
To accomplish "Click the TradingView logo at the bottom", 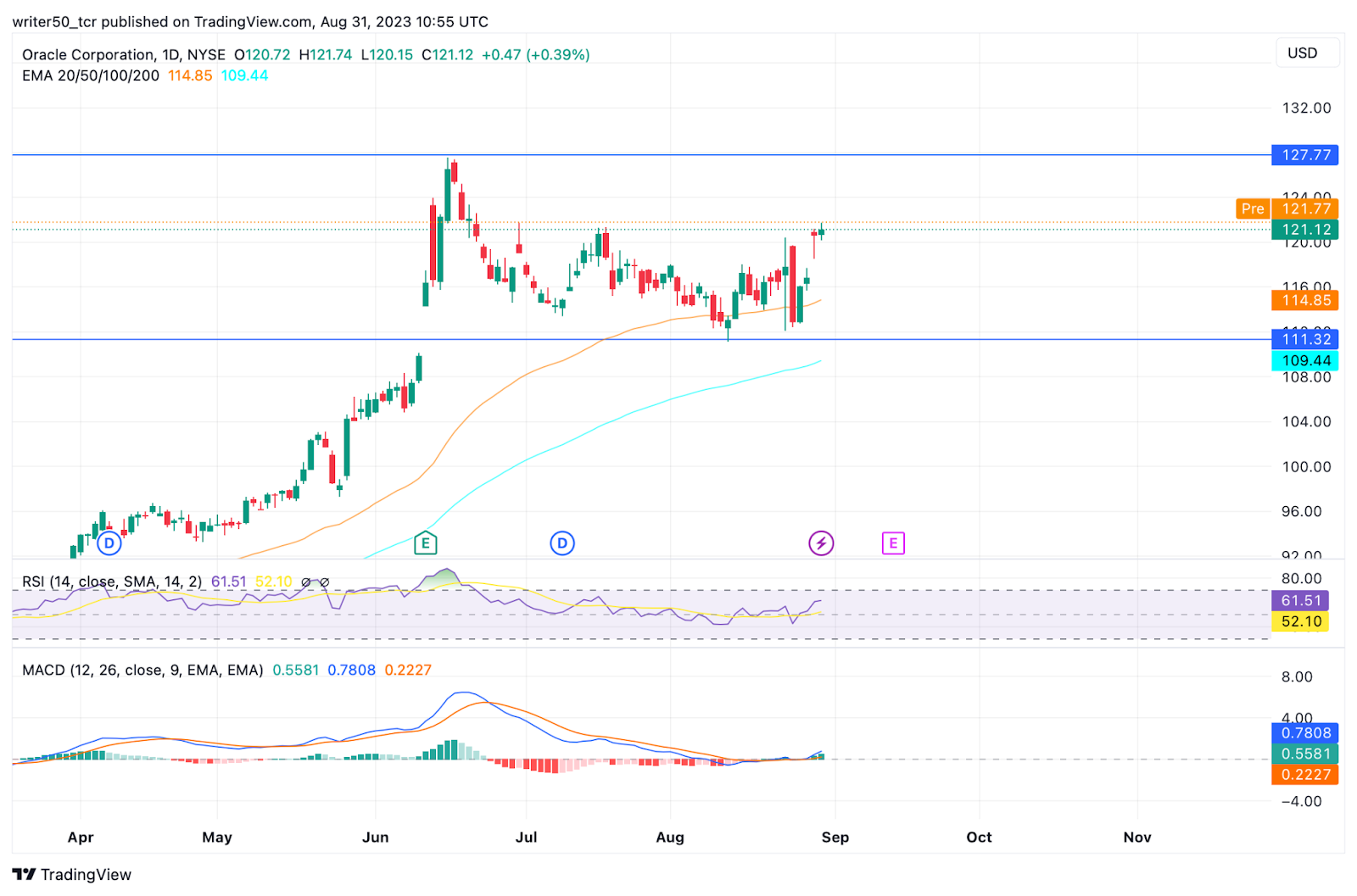I will [72, 875].
